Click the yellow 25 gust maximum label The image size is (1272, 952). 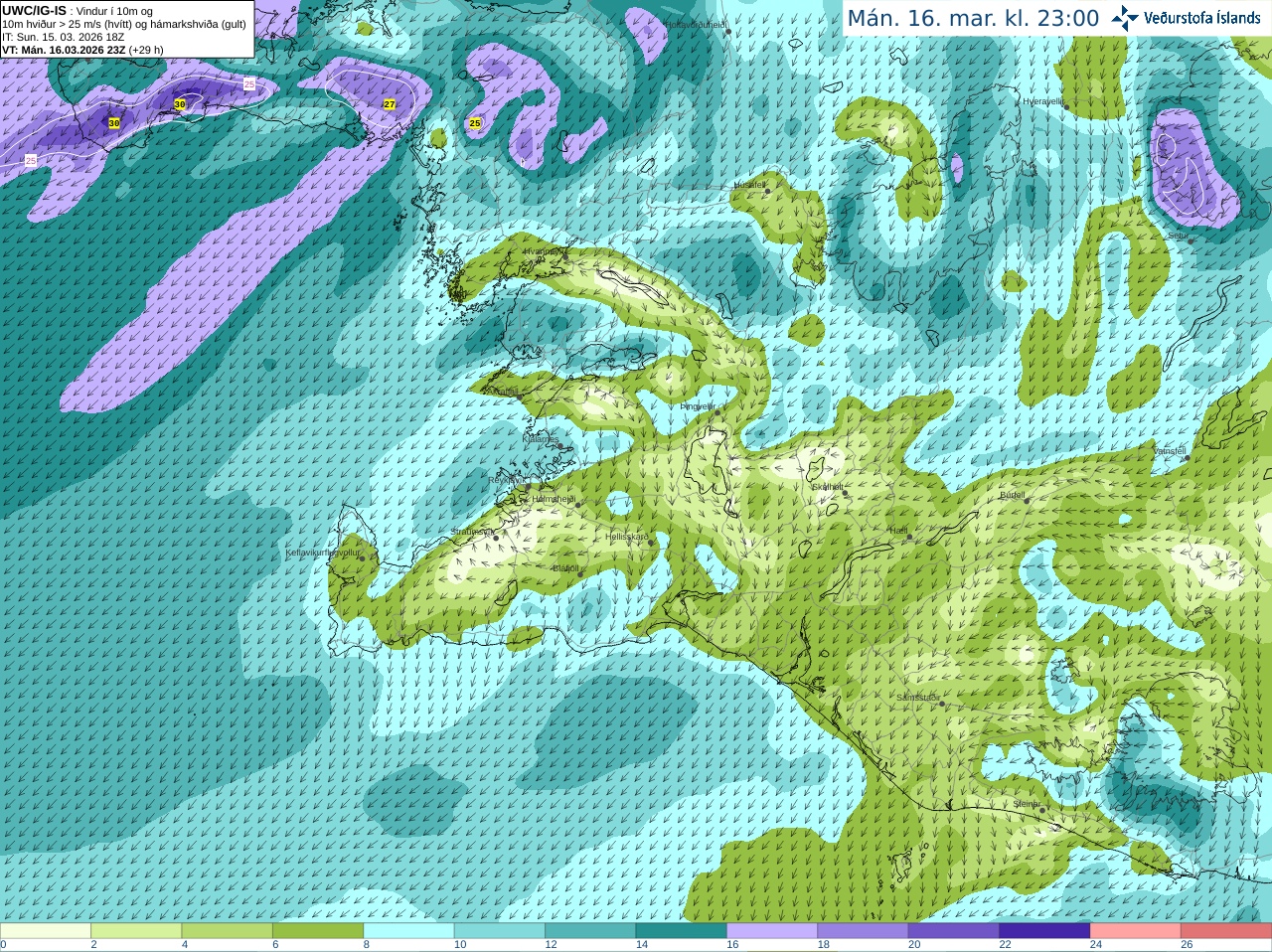(475, 123)
